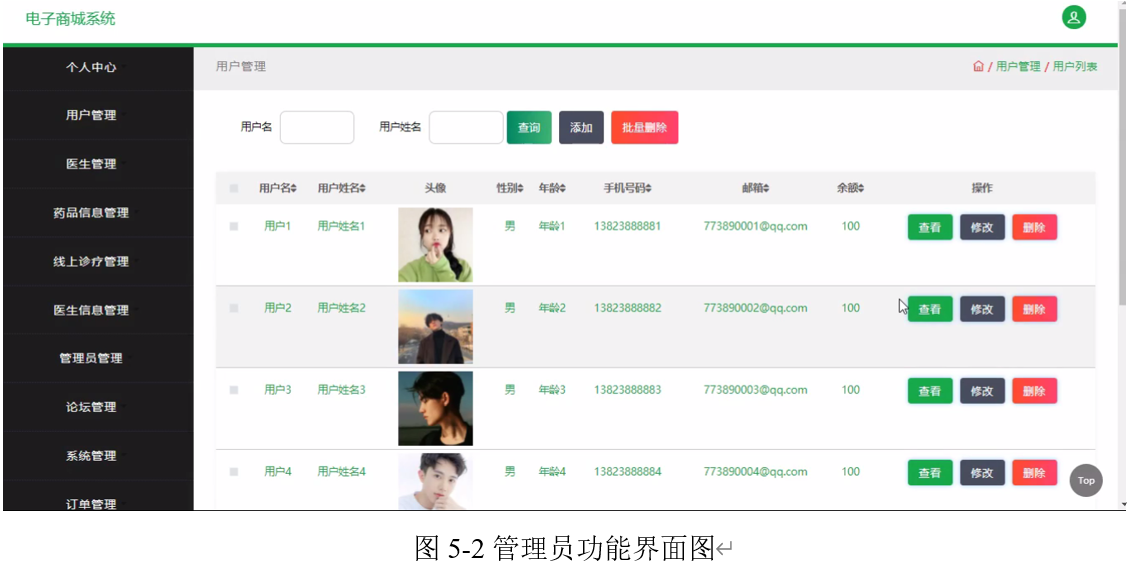This screenshot has height=565, width=1127.
Task: Open the user profile avatar icon
Action: click(1074, 17)
